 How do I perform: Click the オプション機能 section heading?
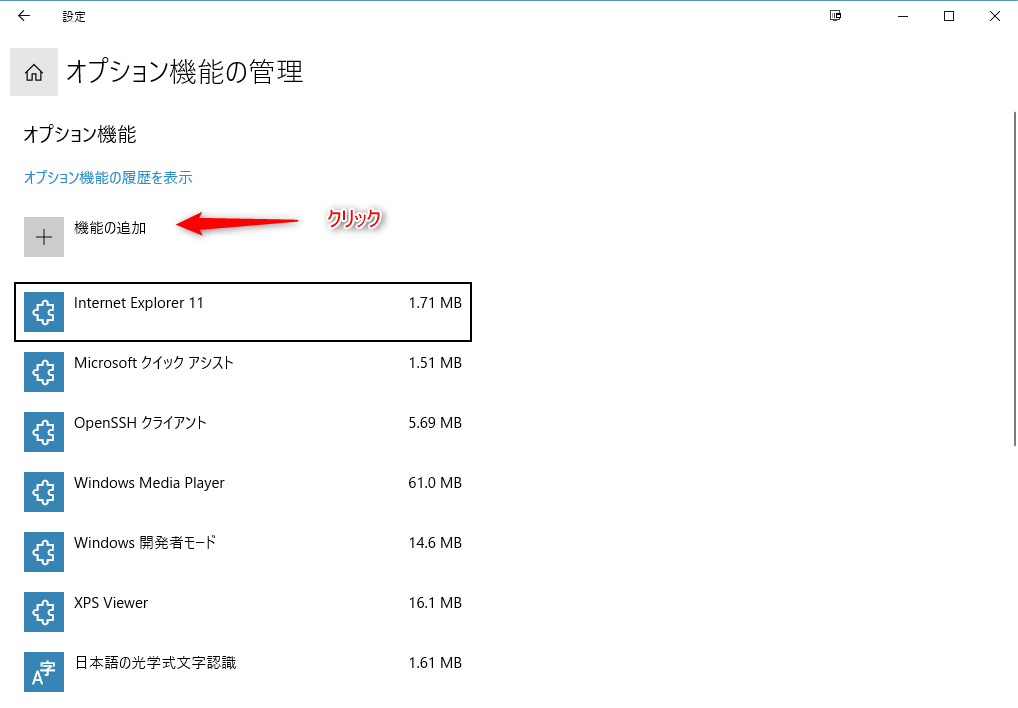coord(80,134)
